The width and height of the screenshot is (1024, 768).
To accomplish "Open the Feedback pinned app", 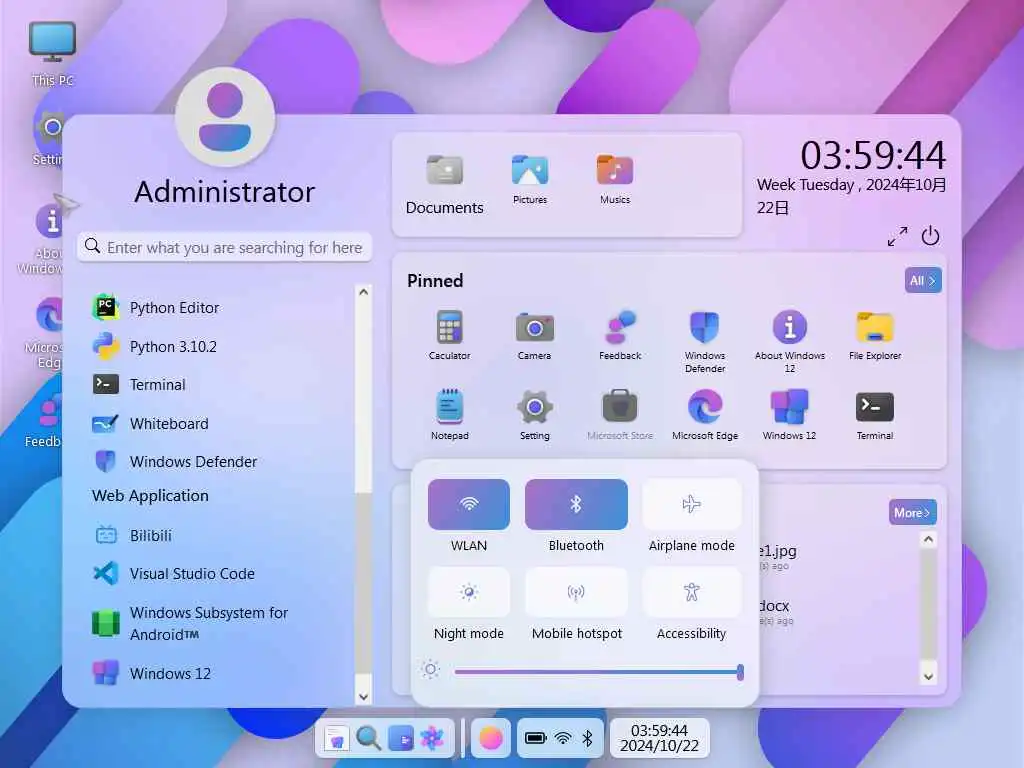I will pyautogui.click(x=620, y=336).
